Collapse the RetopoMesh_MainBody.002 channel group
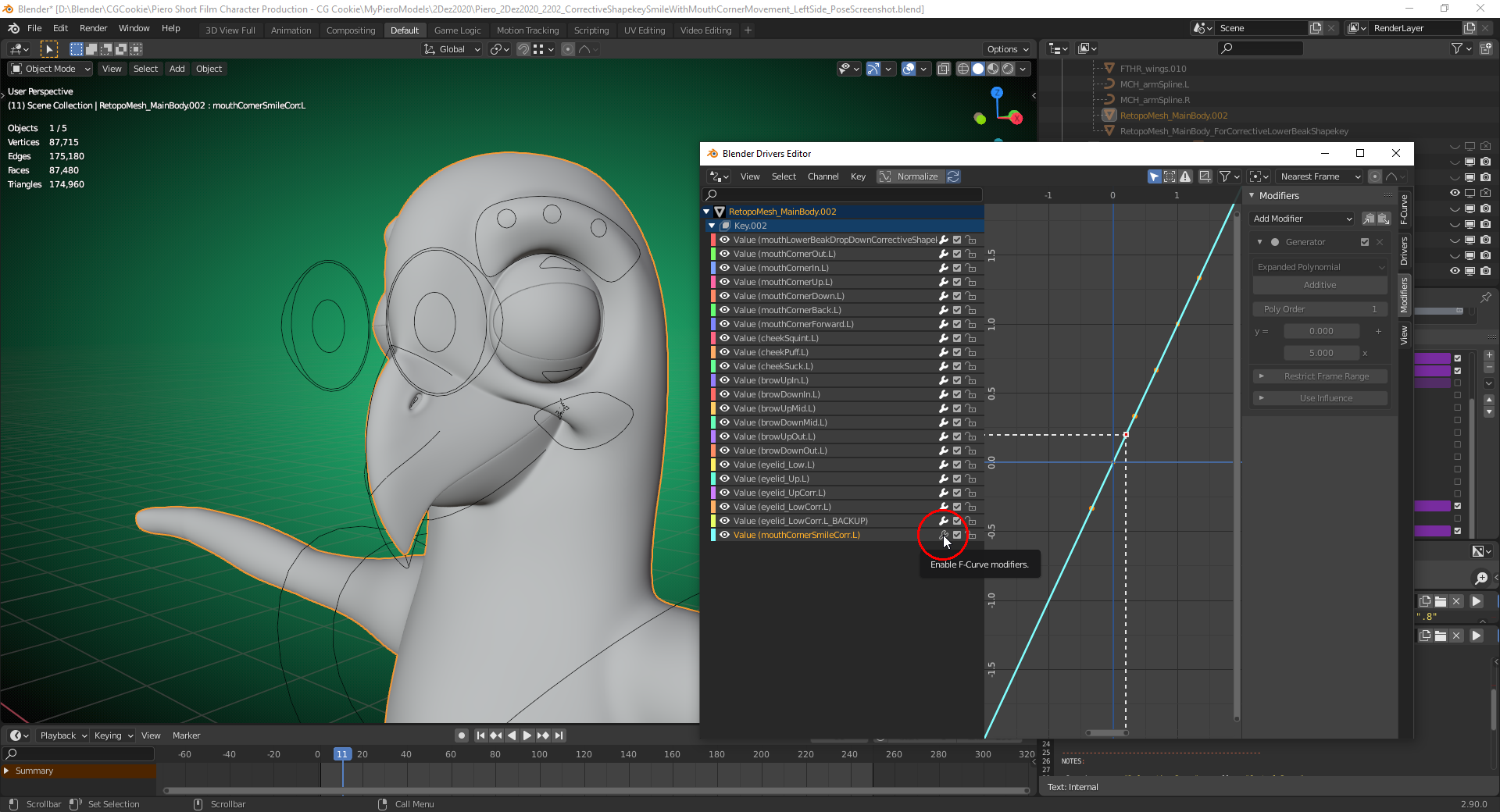This screenshot has height=812, width=1500. (707, 212)
